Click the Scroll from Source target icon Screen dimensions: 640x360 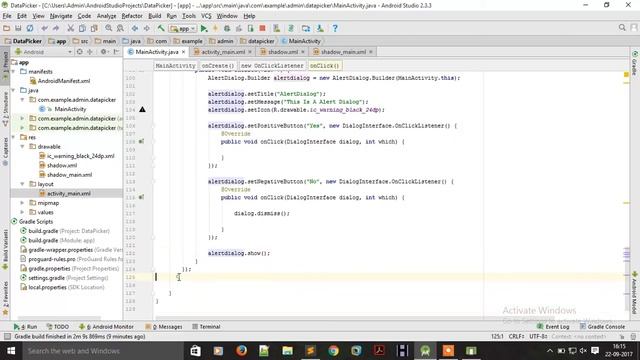pyautogui.click(x=80, y=52)
